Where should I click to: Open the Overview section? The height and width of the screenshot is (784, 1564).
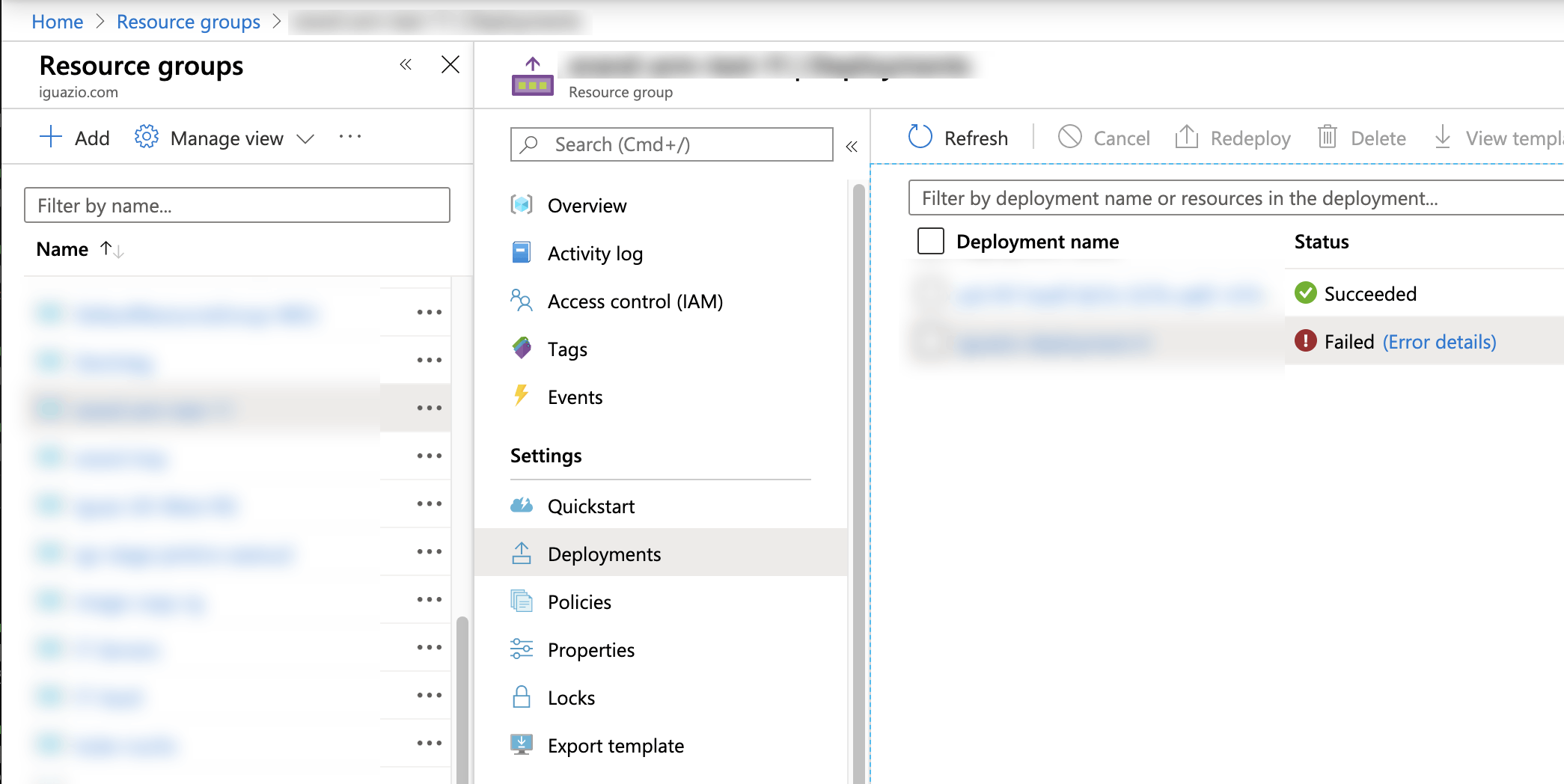pos(587,205)
